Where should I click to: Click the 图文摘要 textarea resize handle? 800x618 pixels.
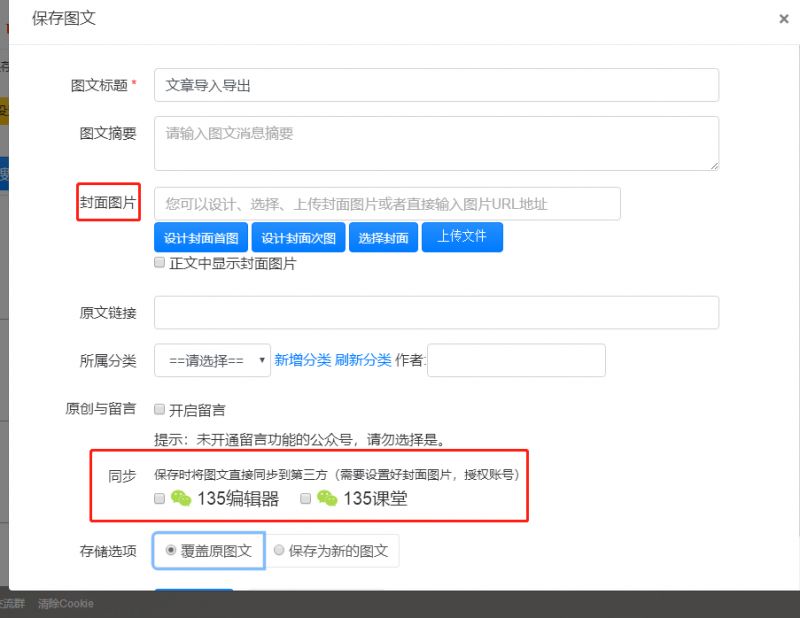[714, 165]
